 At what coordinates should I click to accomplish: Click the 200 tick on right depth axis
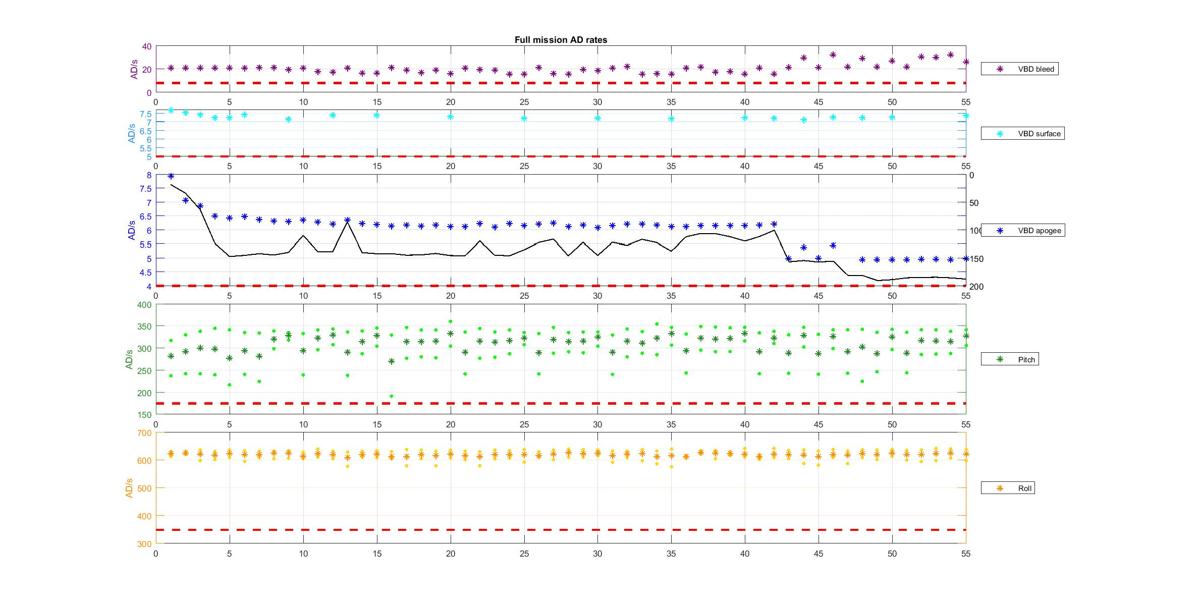[x=975, y=286]
